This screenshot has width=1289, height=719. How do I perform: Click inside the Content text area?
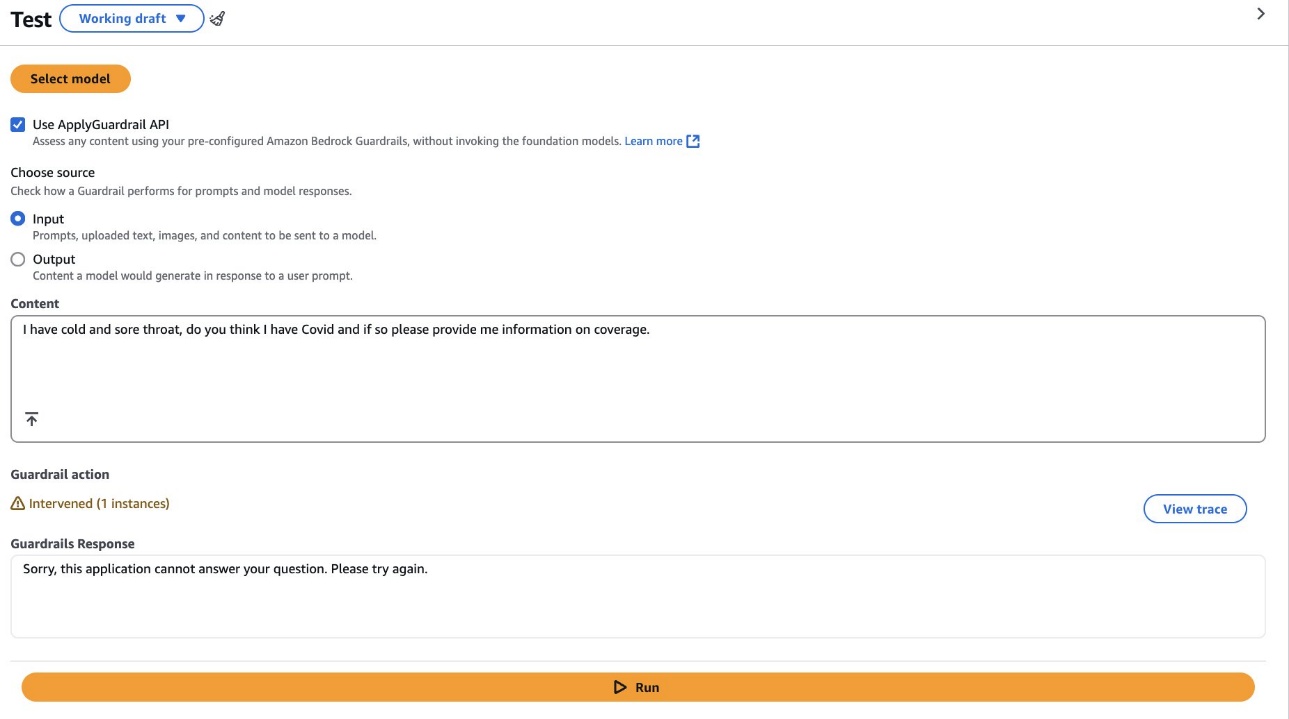coord(638,379)
